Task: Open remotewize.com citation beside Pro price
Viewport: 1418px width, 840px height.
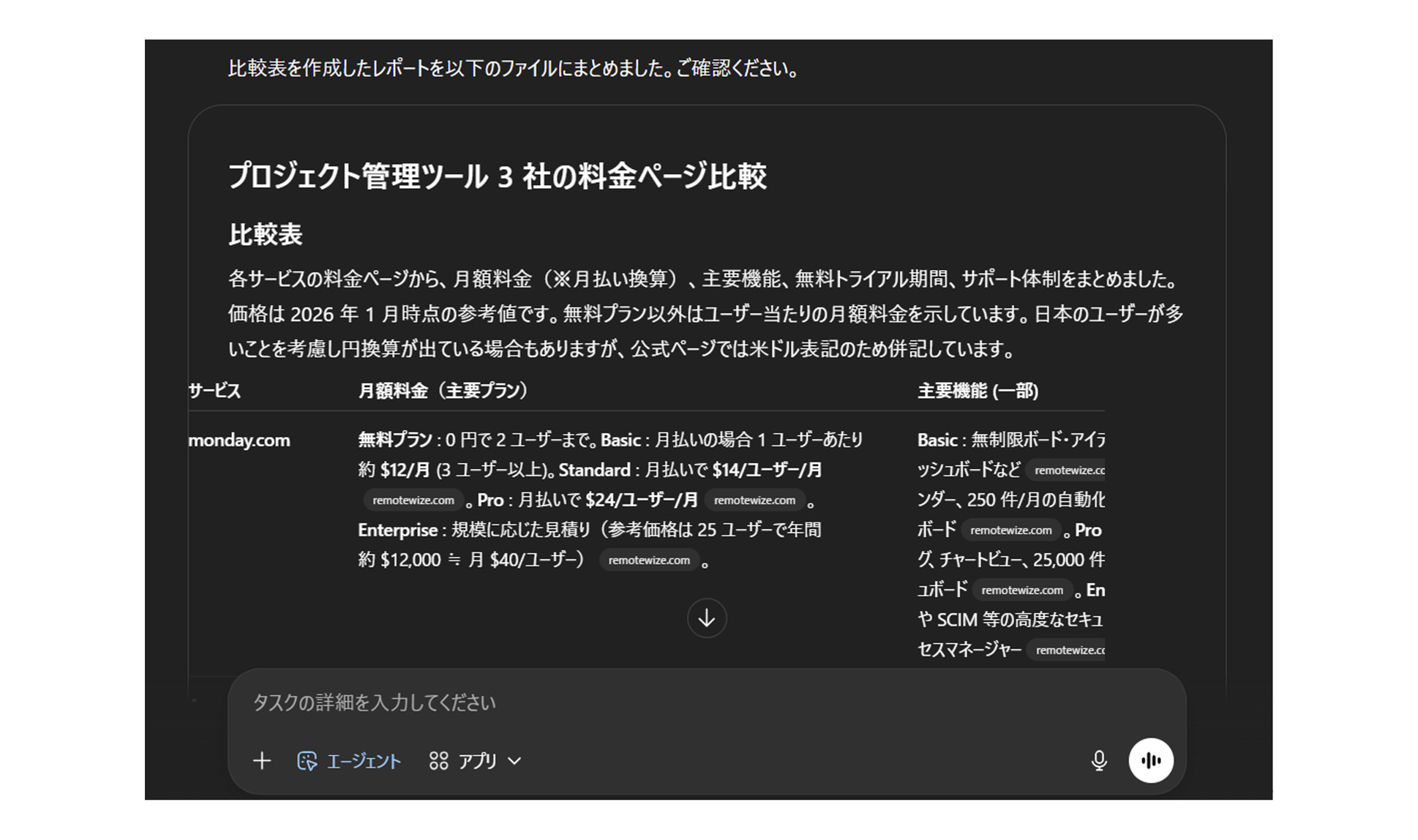Action: tap(754, 500)
